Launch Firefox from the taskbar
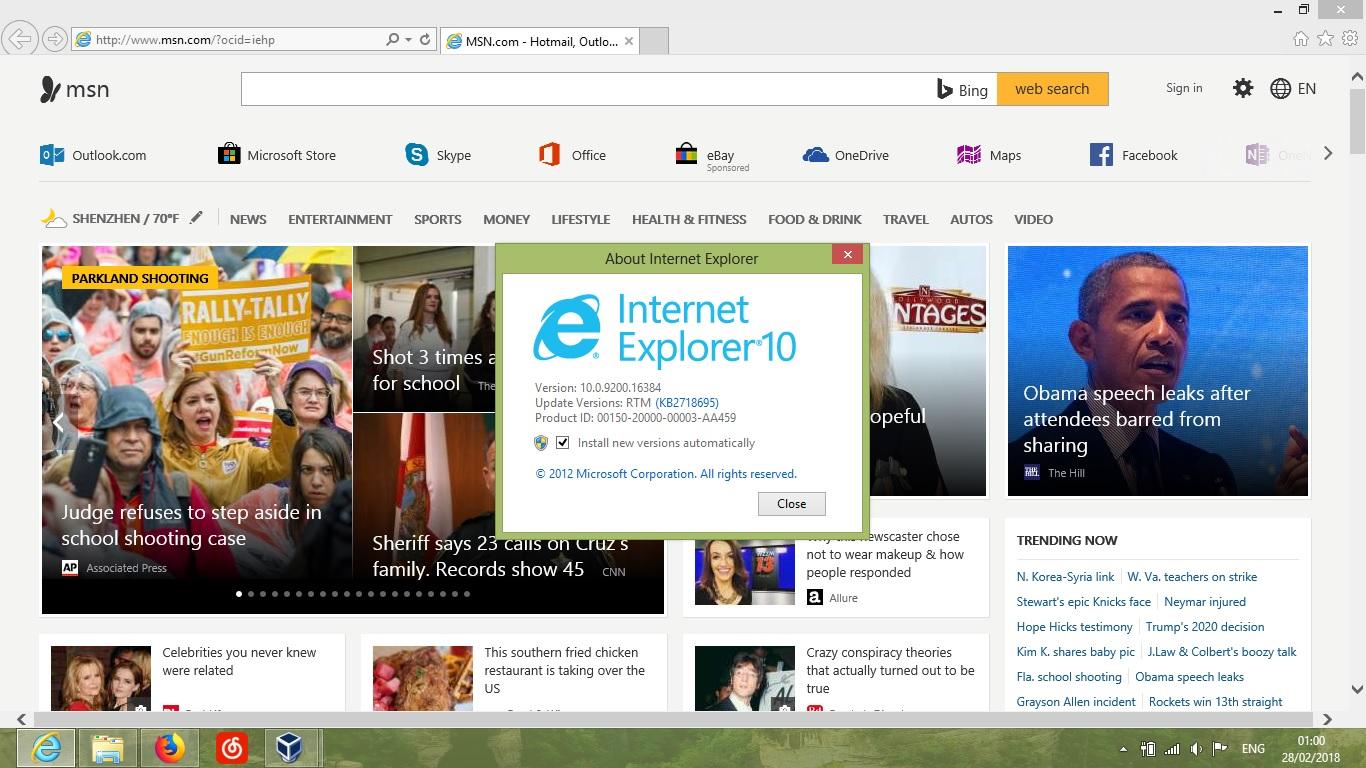Image resolution: width=1366 pixels, height=768 pixels. 169,747
